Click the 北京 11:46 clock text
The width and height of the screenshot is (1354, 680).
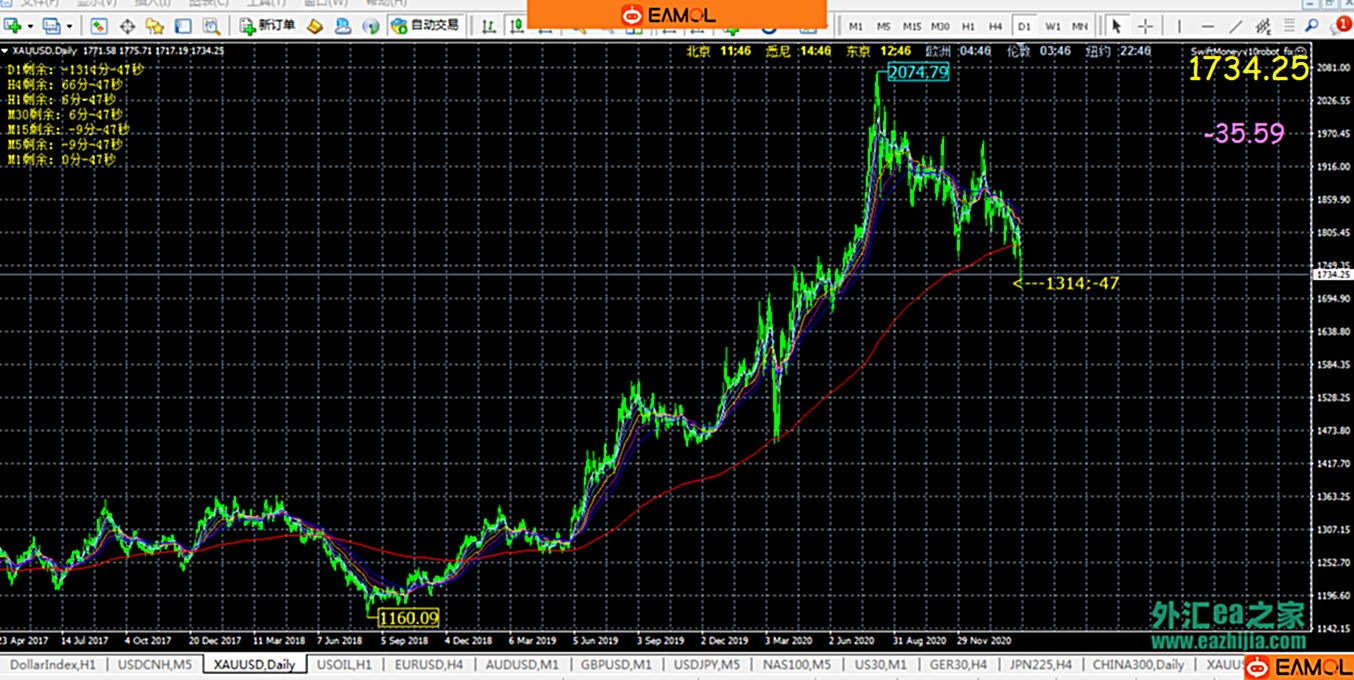[718, 50]
